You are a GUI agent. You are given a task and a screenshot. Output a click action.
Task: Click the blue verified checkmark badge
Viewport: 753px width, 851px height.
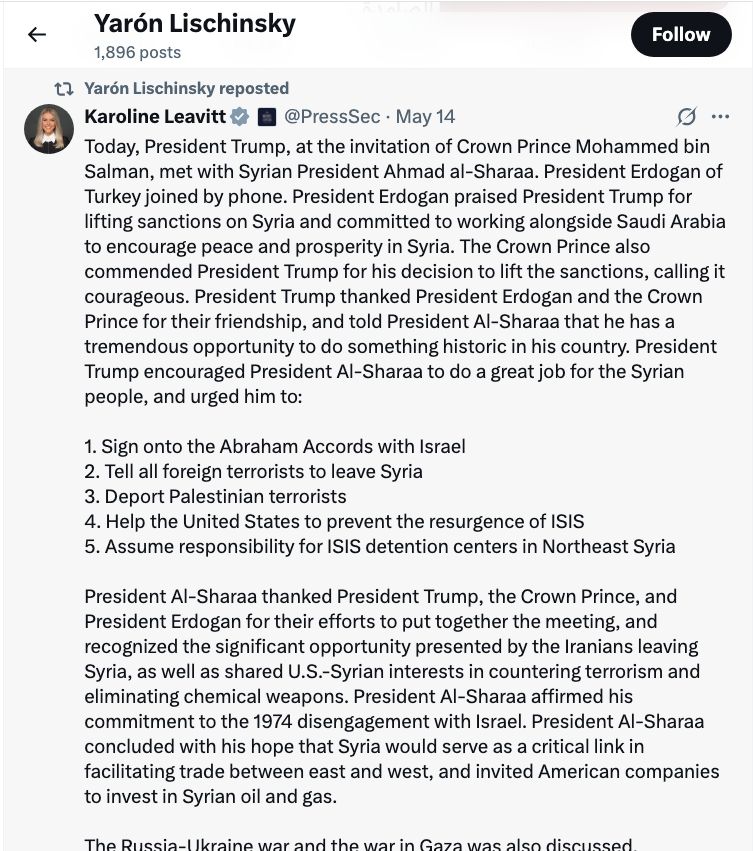click(x=240, y=117)
